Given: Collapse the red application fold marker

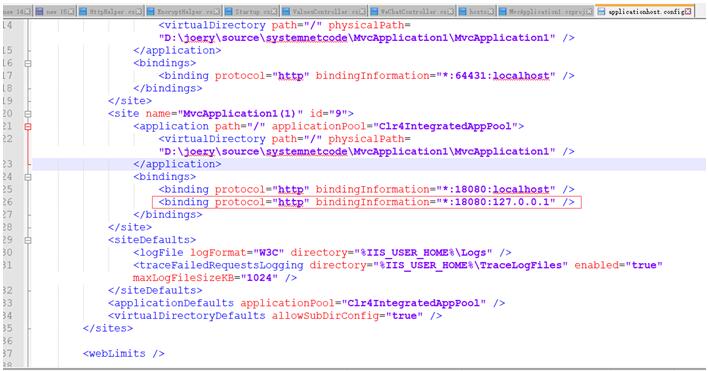Looking at the screenshot, I should [28, 127].
